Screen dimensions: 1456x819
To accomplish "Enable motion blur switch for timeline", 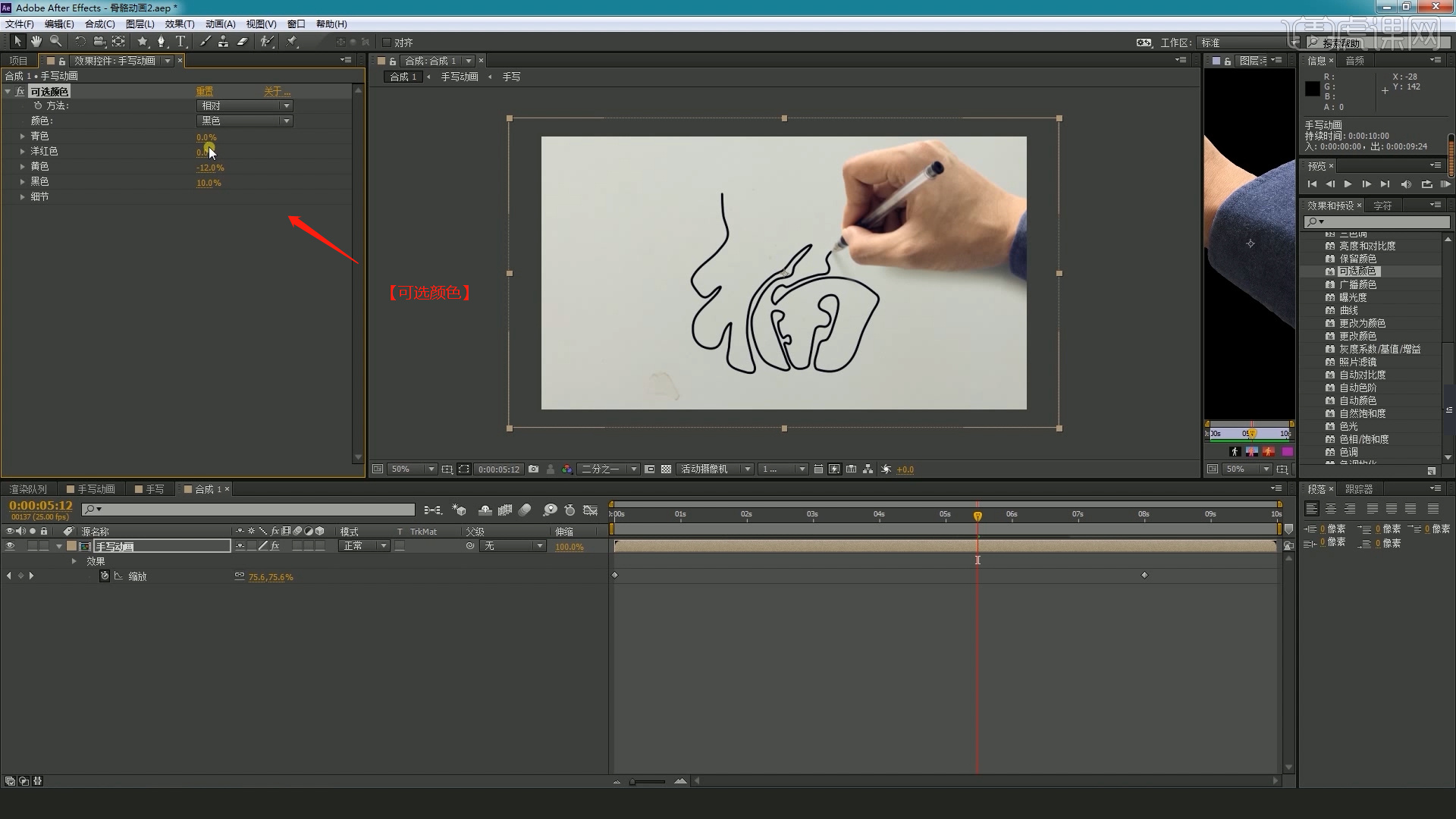I will [x=525, y=510].
